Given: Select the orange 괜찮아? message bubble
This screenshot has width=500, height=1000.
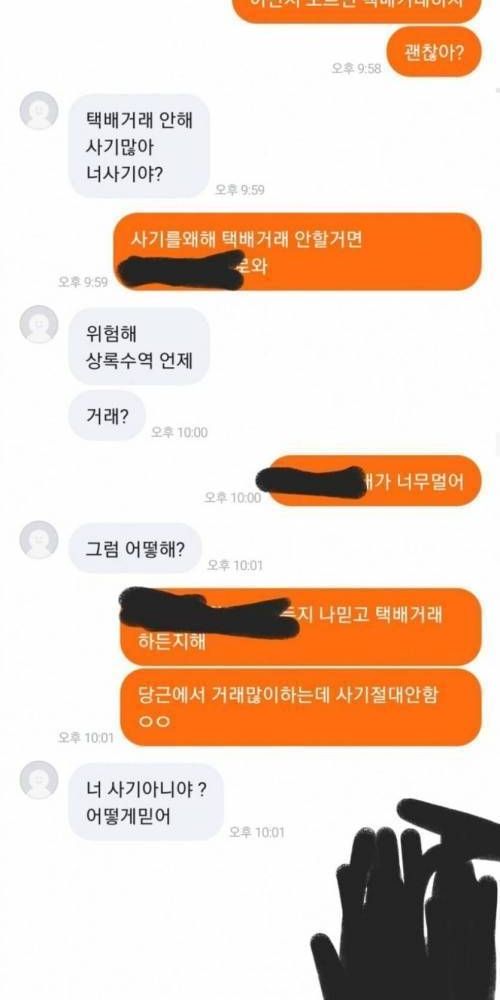Looking at the screenshot, I should tap(434, 52).
